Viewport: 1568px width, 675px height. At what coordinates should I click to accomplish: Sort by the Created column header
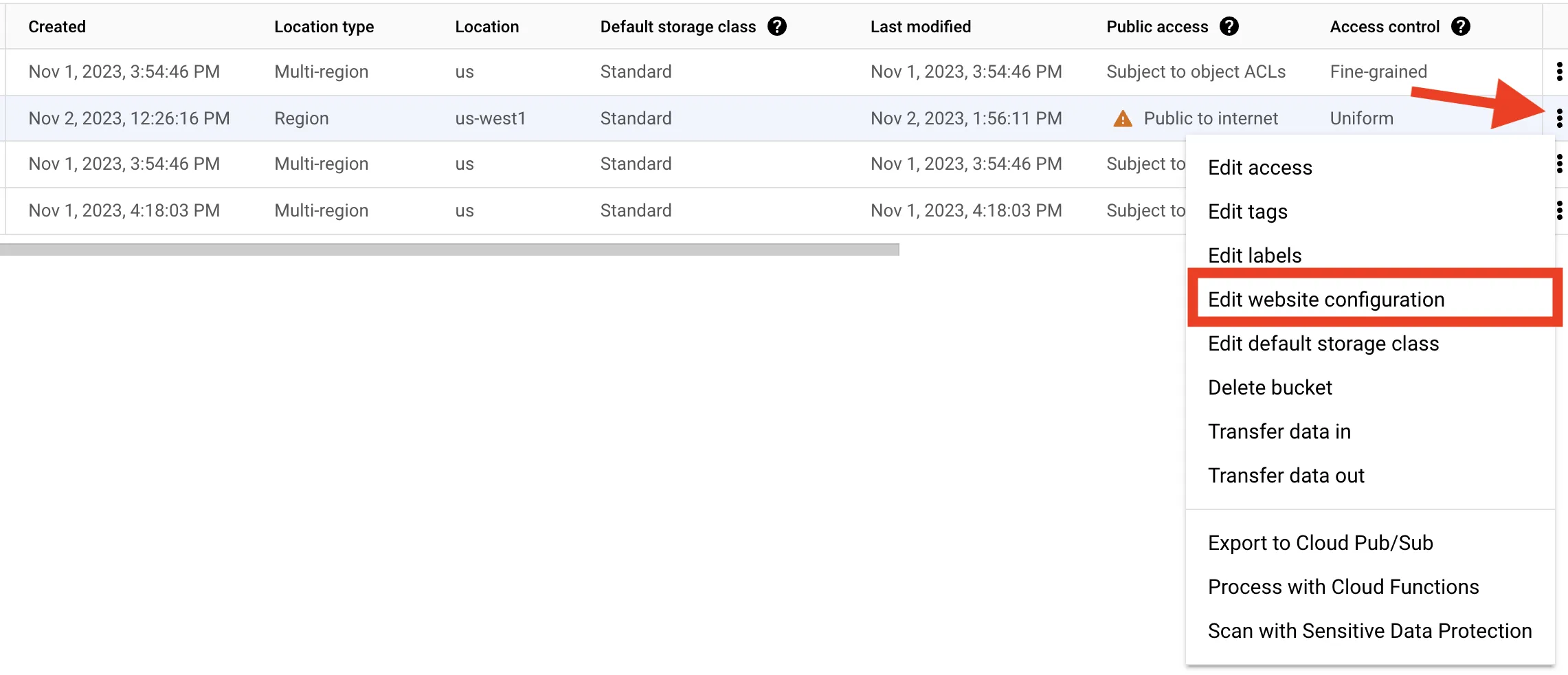point(57,27)
